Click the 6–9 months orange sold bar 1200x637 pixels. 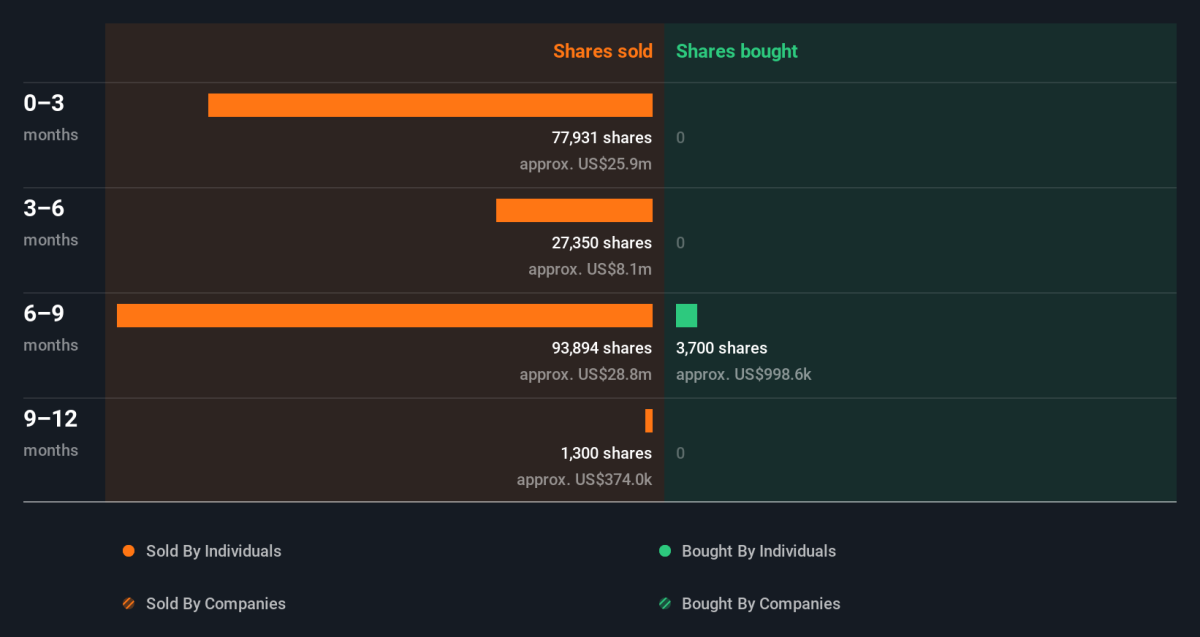point(384,315)
